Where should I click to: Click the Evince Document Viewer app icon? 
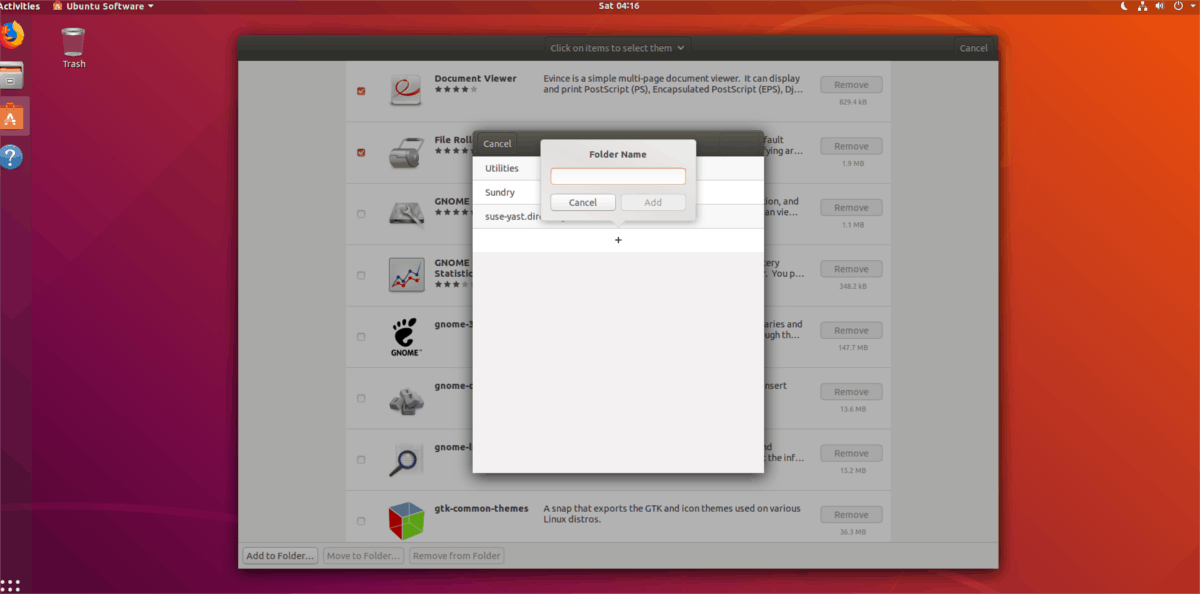[x=406, y=90]
